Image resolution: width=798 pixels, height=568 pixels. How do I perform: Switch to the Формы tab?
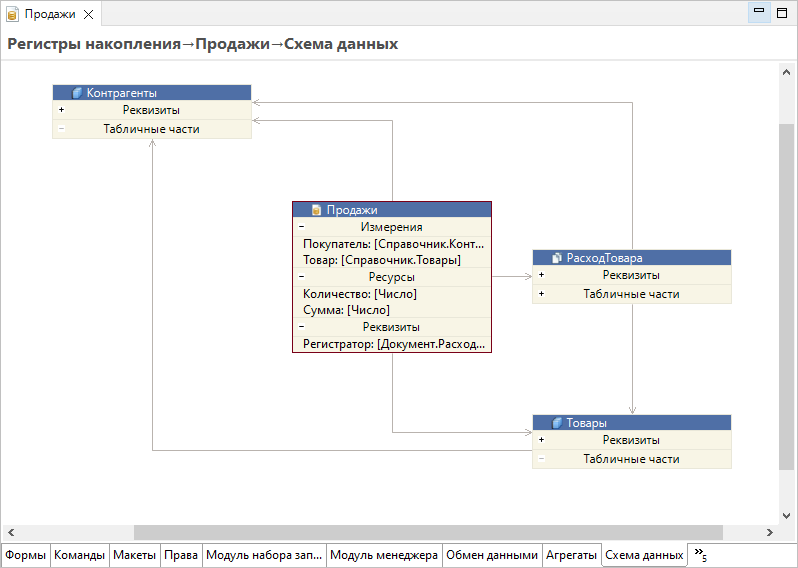click(25, 555)
